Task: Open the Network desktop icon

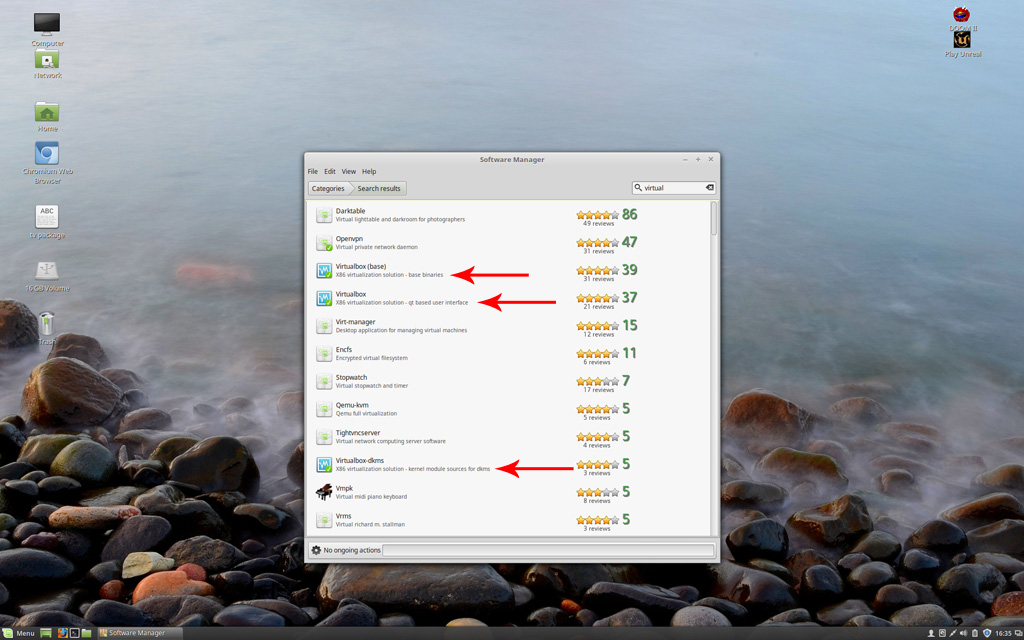Action: tap(47, 59)
